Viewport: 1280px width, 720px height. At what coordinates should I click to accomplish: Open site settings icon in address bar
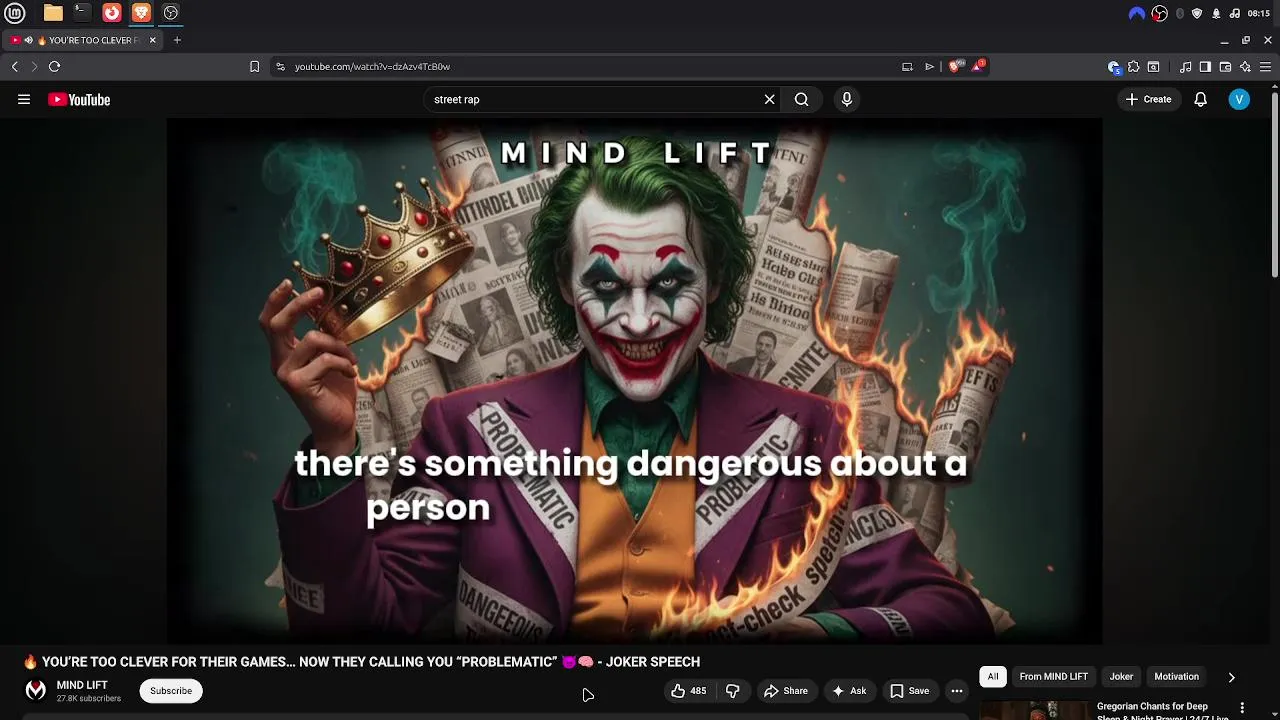coord(280,66)
